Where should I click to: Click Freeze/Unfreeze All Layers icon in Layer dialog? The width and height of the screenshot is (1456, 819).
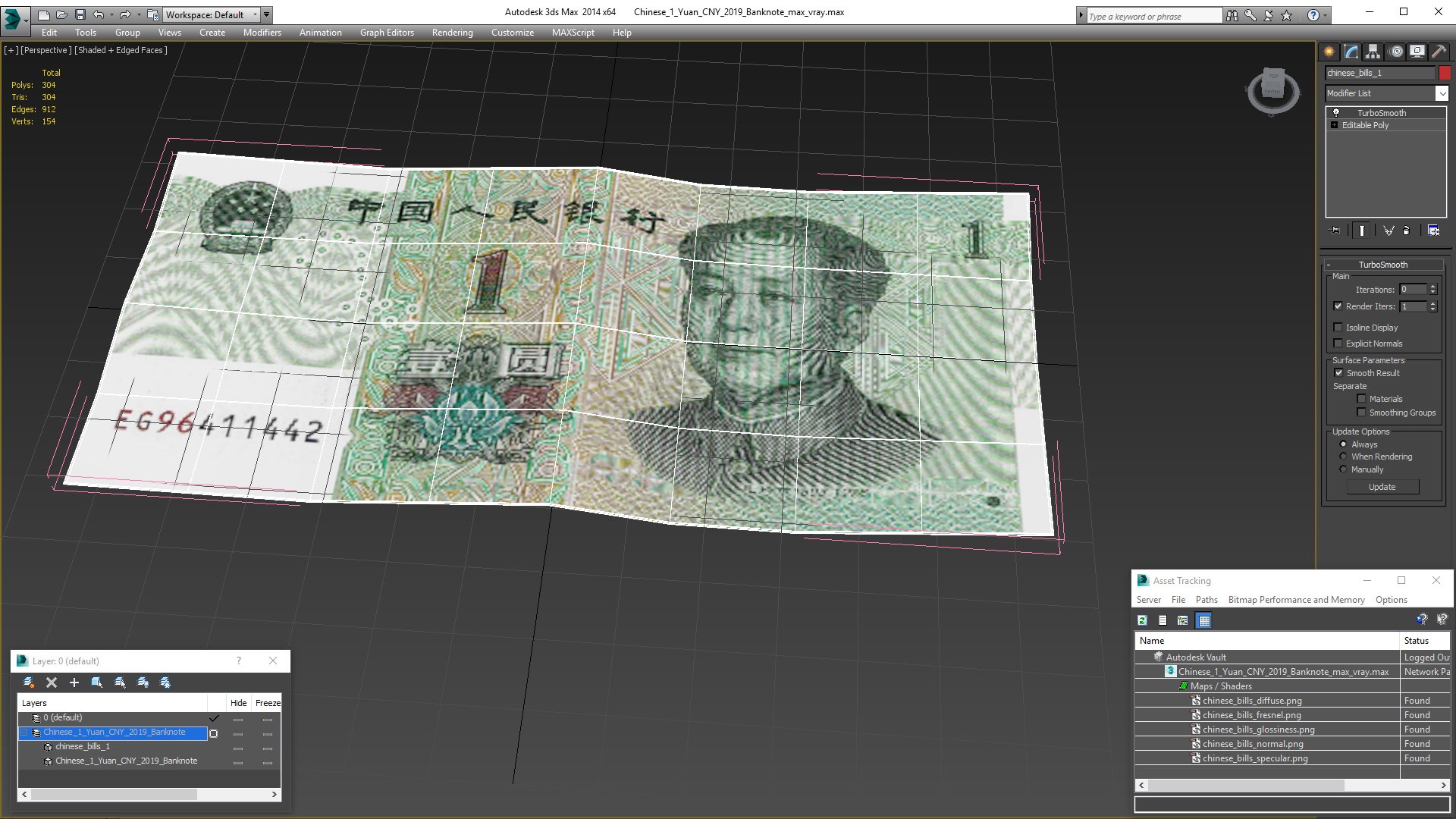(165, 682)
